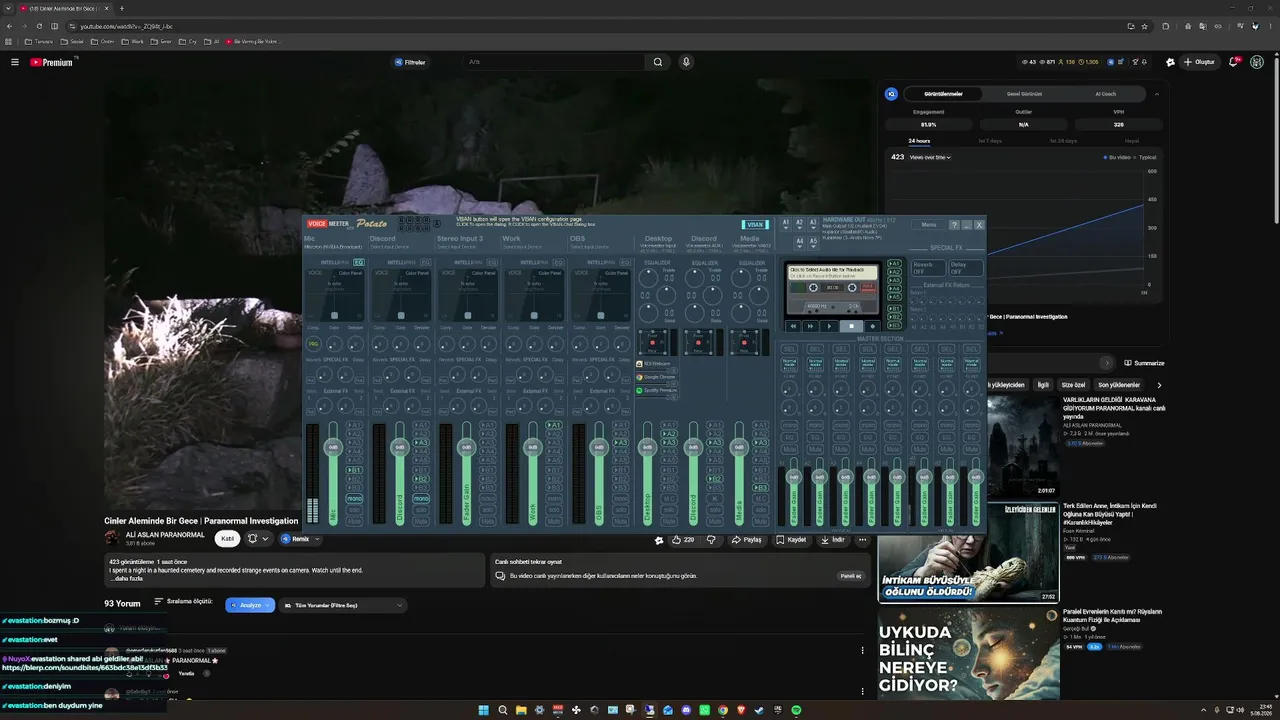Open the Voicemeeter Menu

tap(929, 225)
